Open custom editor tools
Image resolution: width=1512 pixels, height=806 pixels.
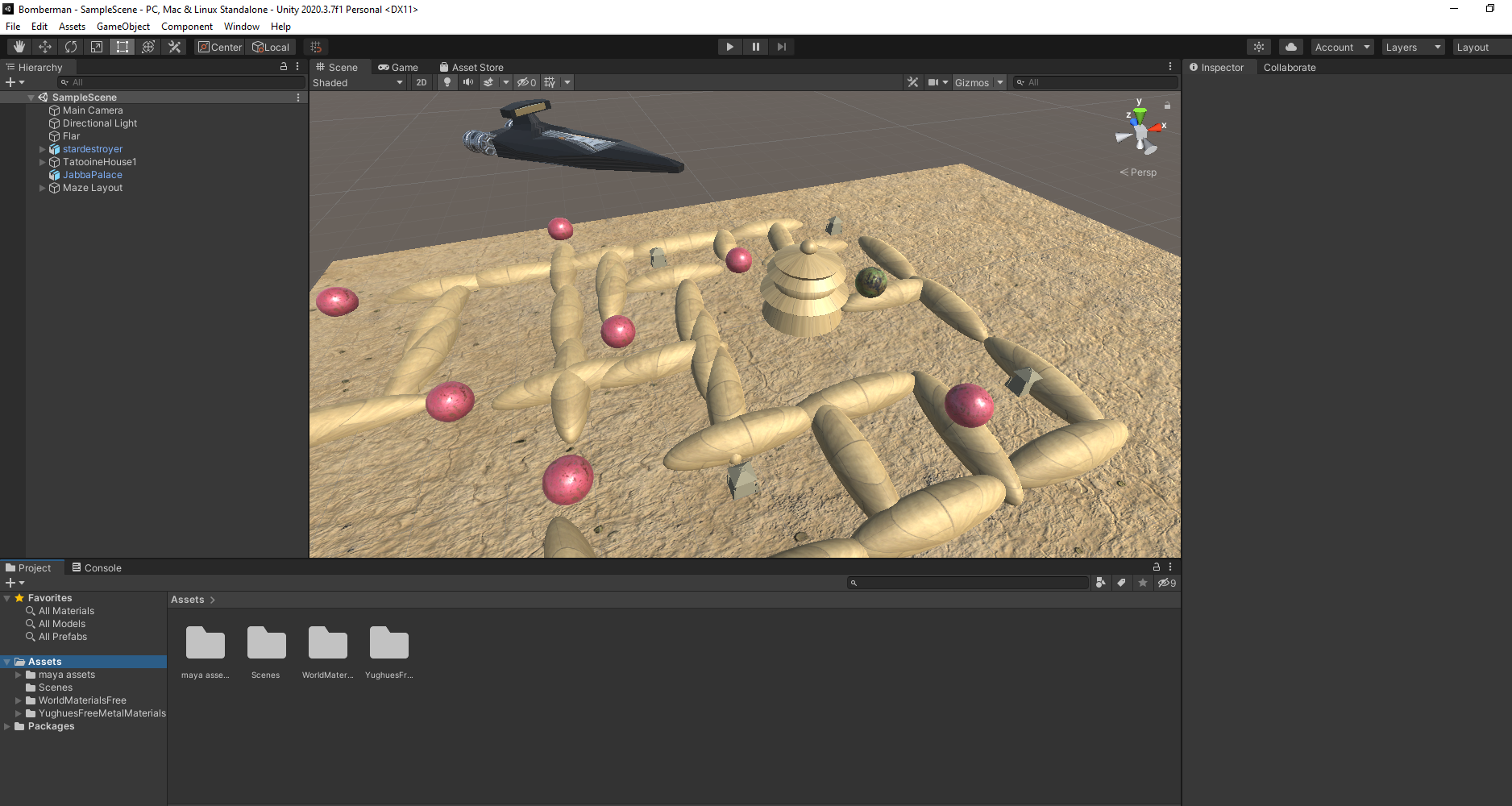pyautogui.click(x=174, y=47)
